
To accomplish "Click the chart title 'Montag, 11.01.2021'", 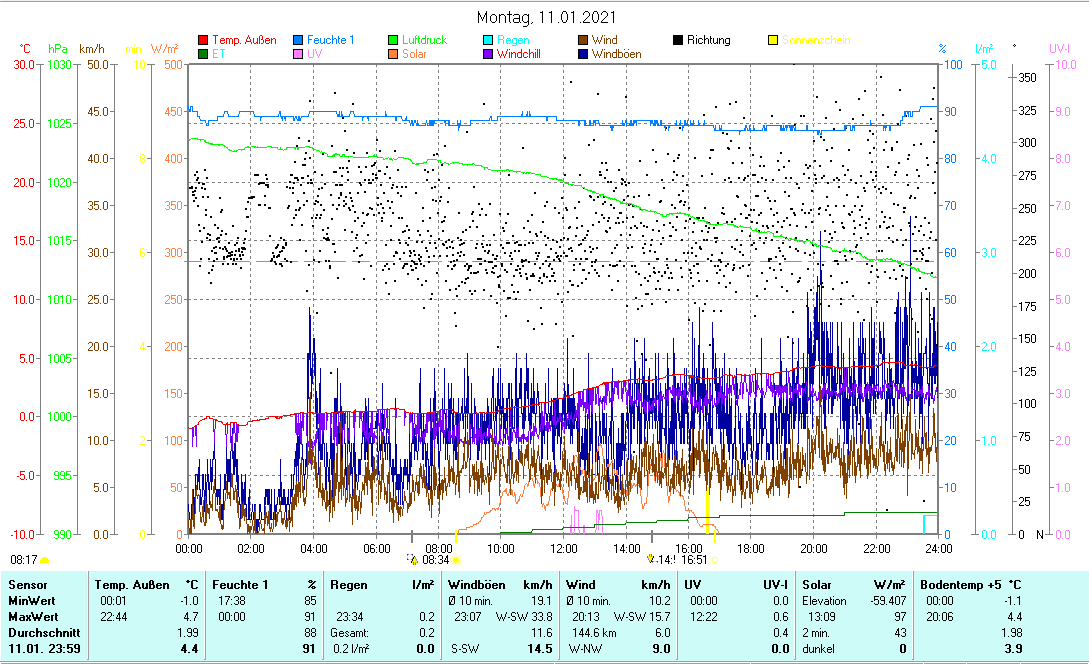I will click(x=546, y=17).
